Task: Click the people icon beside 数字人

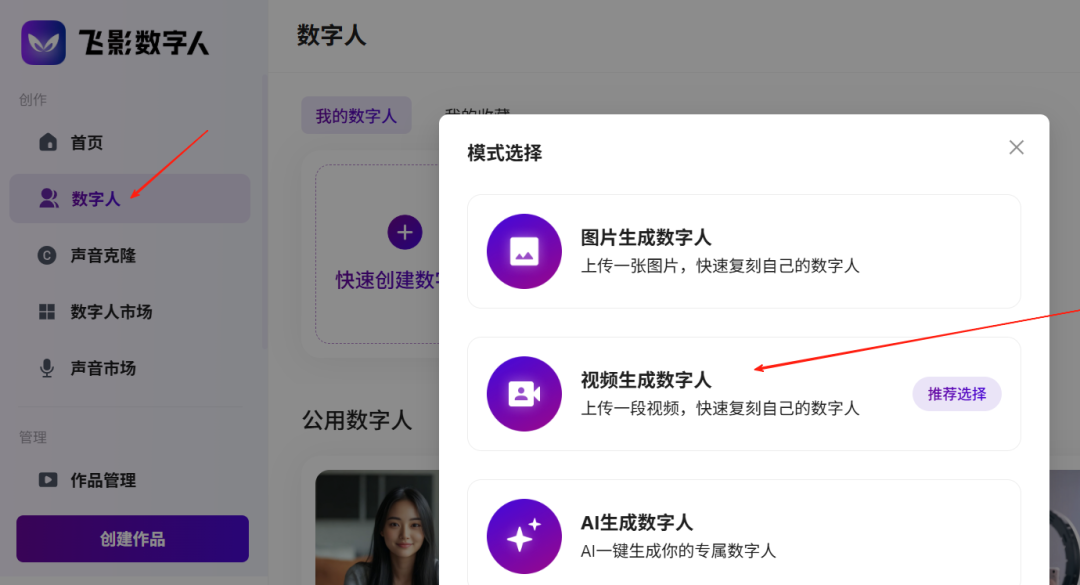Action: pos(48,198)
